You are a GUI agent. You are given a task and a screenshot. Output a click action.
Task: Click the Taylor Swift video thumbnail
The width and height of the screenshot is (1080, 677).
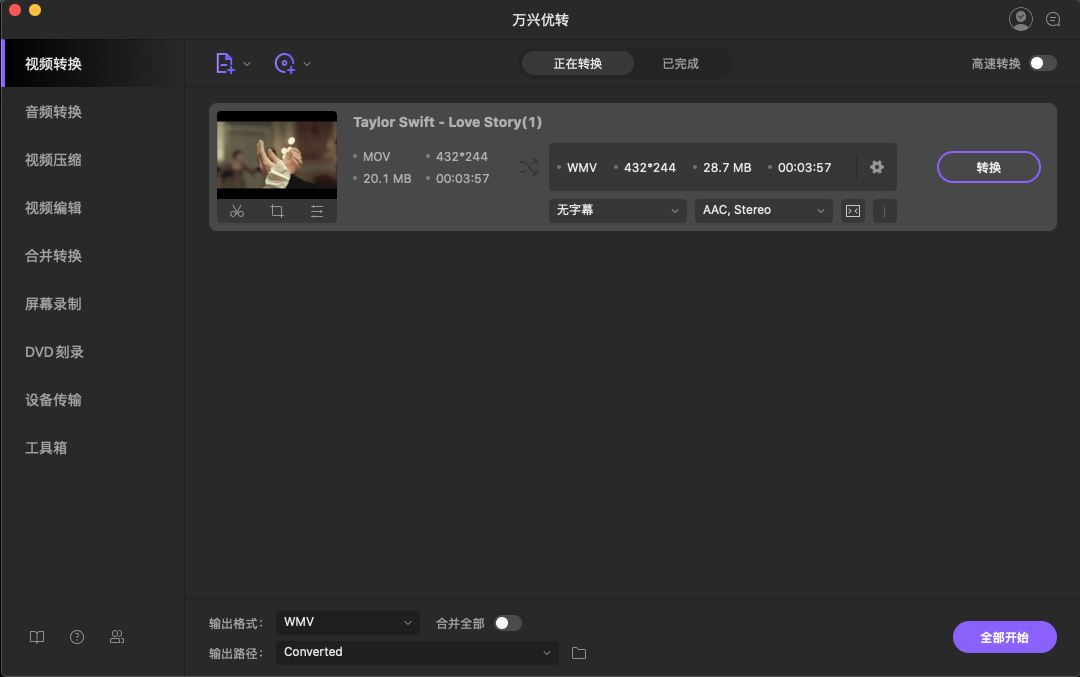pos(276,154)
